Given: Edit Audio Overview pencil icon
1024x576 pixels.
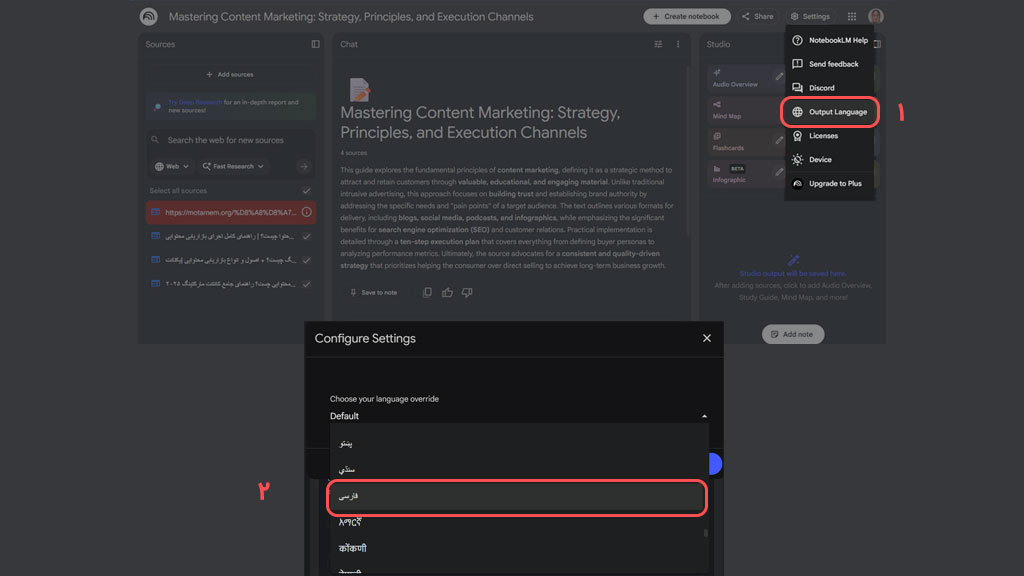Looking at the screenshot, I should (x=778, y=76).
